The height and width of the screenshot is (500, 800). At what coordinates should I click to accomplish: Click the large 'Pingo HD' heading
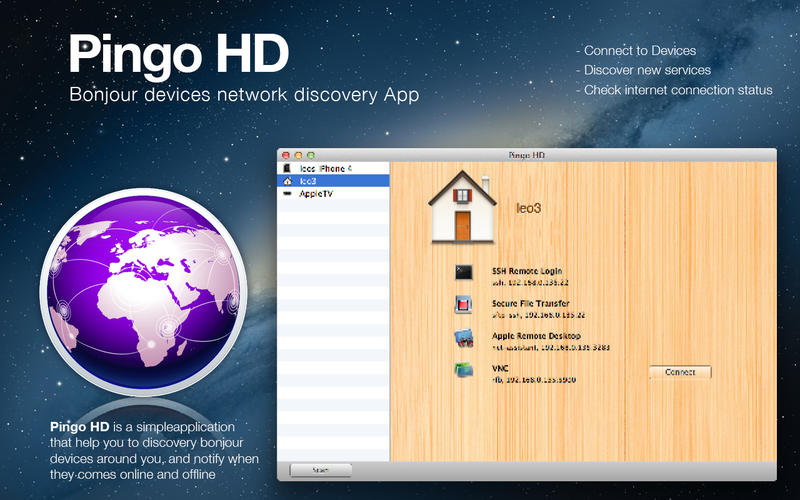[x=179, y=55]
